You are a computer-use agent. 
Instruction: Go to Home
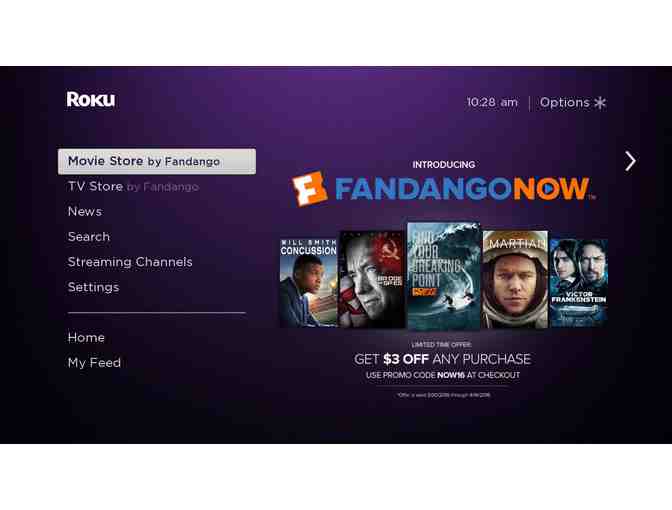tap(86, 338)
